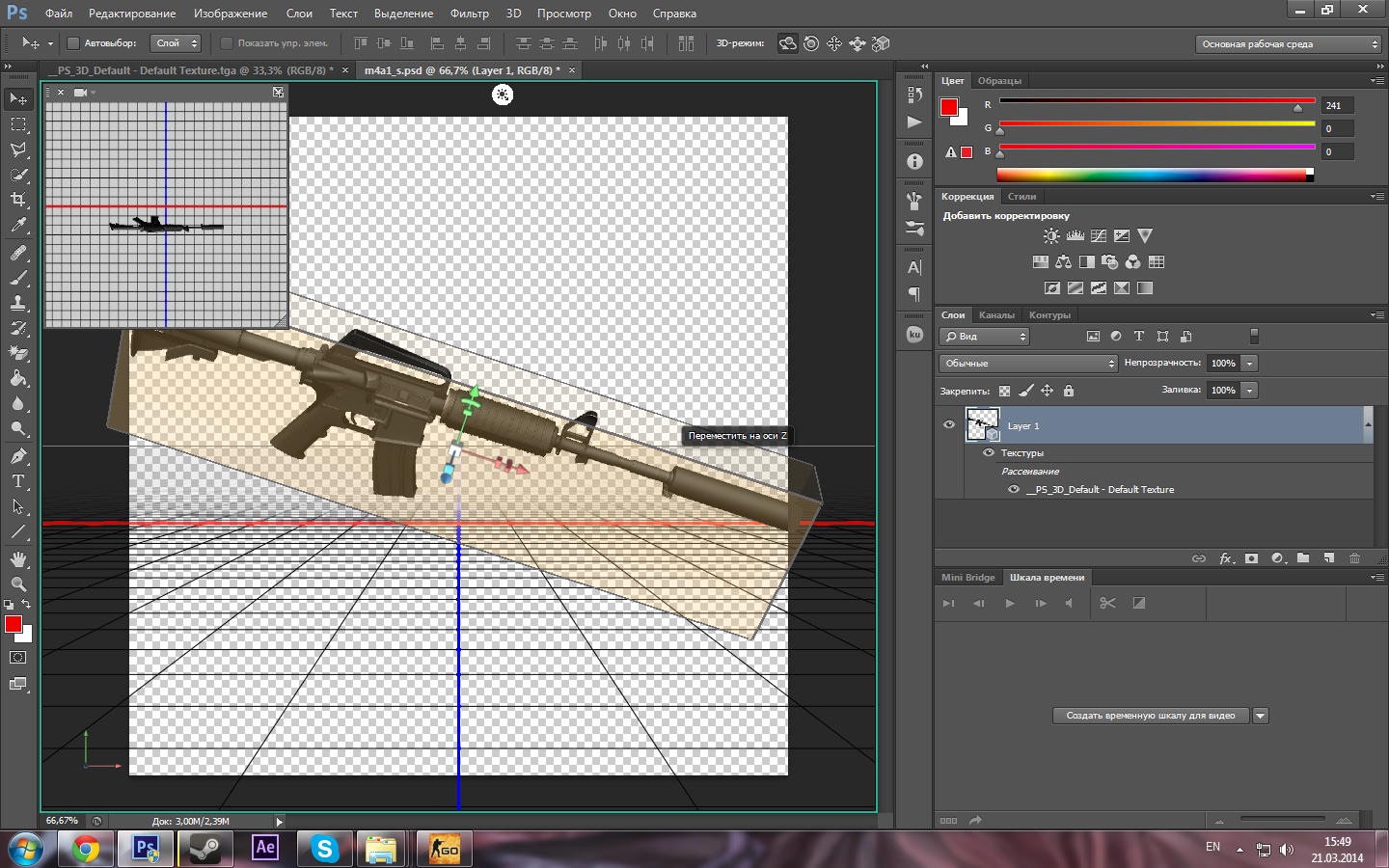
Task: Select the Brush tool
Action: [18, 278]
